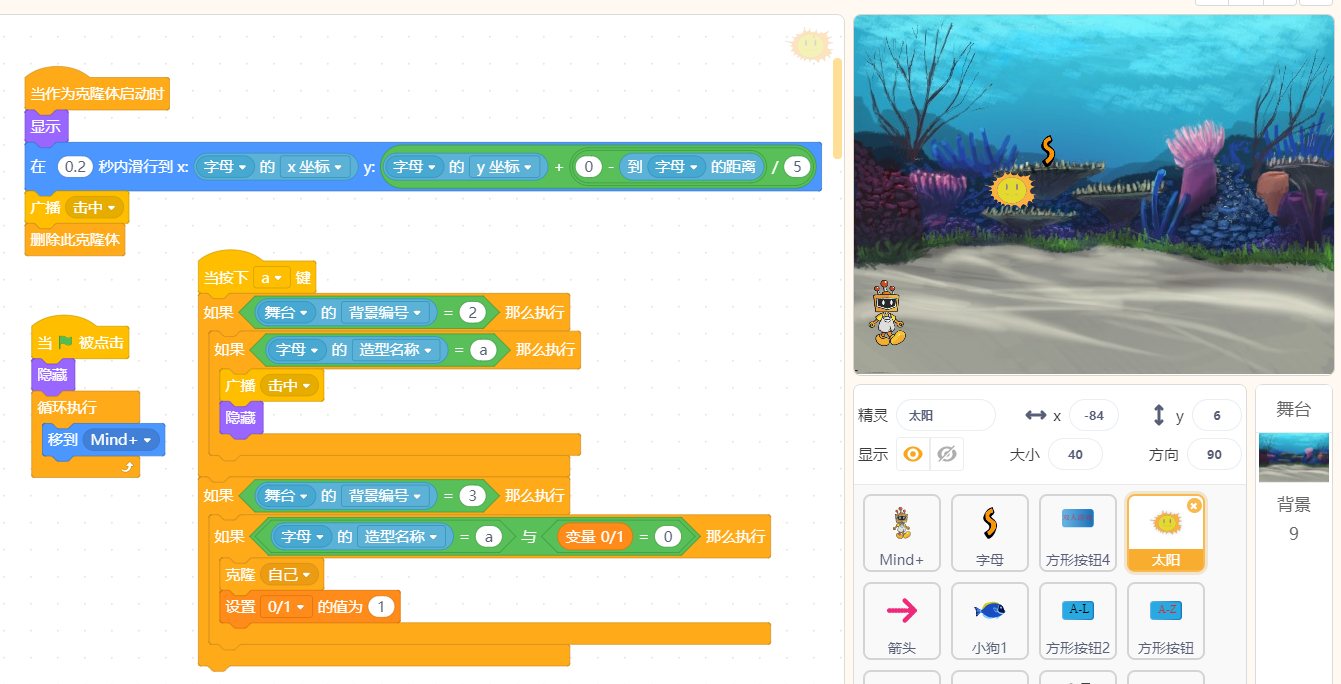Click the vertical workspace scrollbar

(836, 108)
